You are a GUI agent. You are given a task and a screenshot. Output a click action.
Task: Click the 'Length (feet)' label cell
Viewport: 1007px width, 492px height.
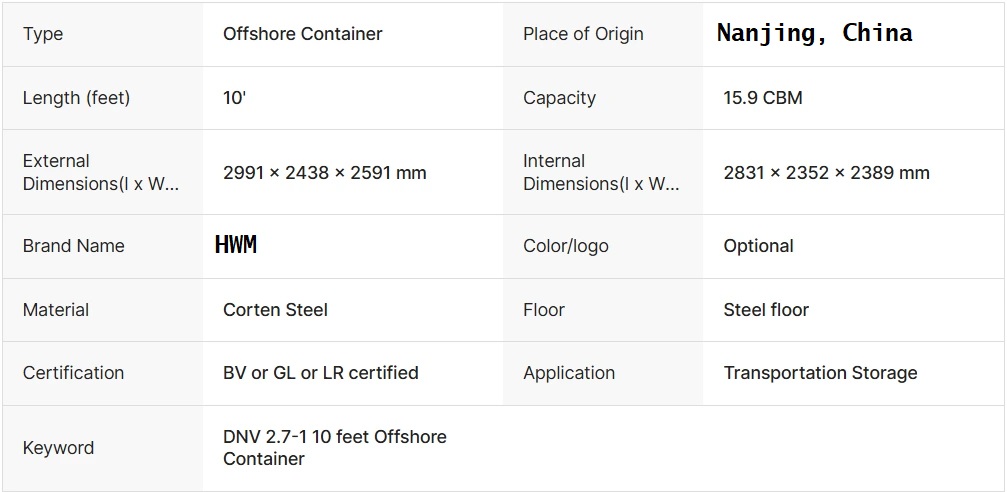76,98
